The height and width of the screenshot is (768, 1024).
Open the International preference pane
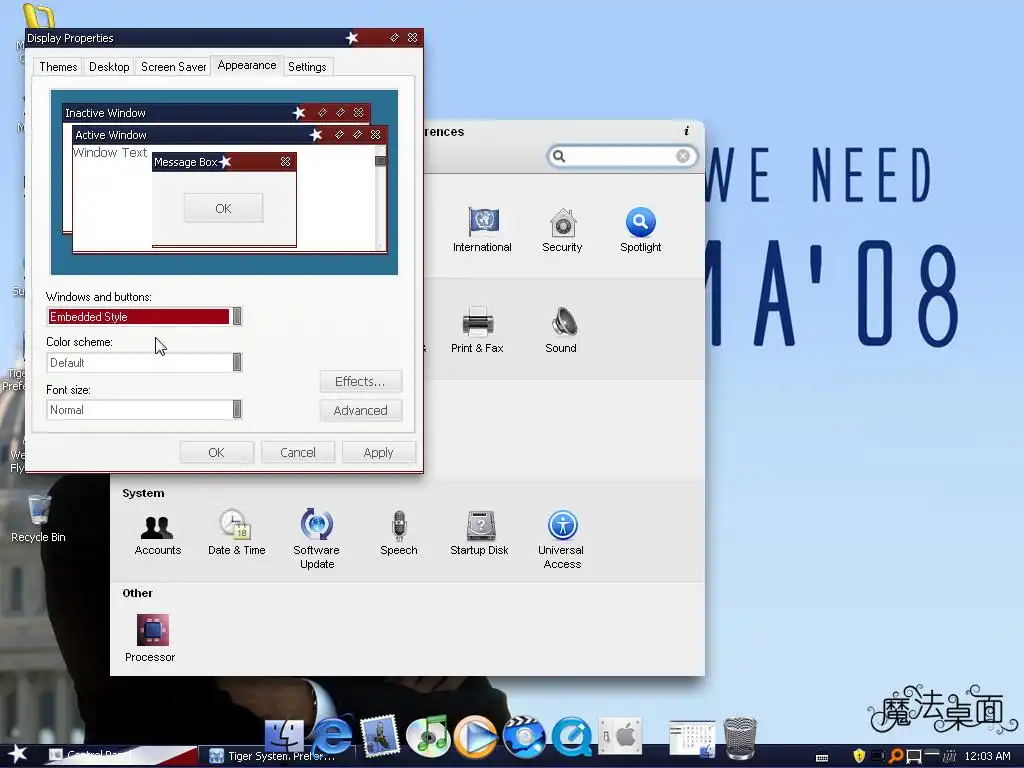[x=482, y=229]
